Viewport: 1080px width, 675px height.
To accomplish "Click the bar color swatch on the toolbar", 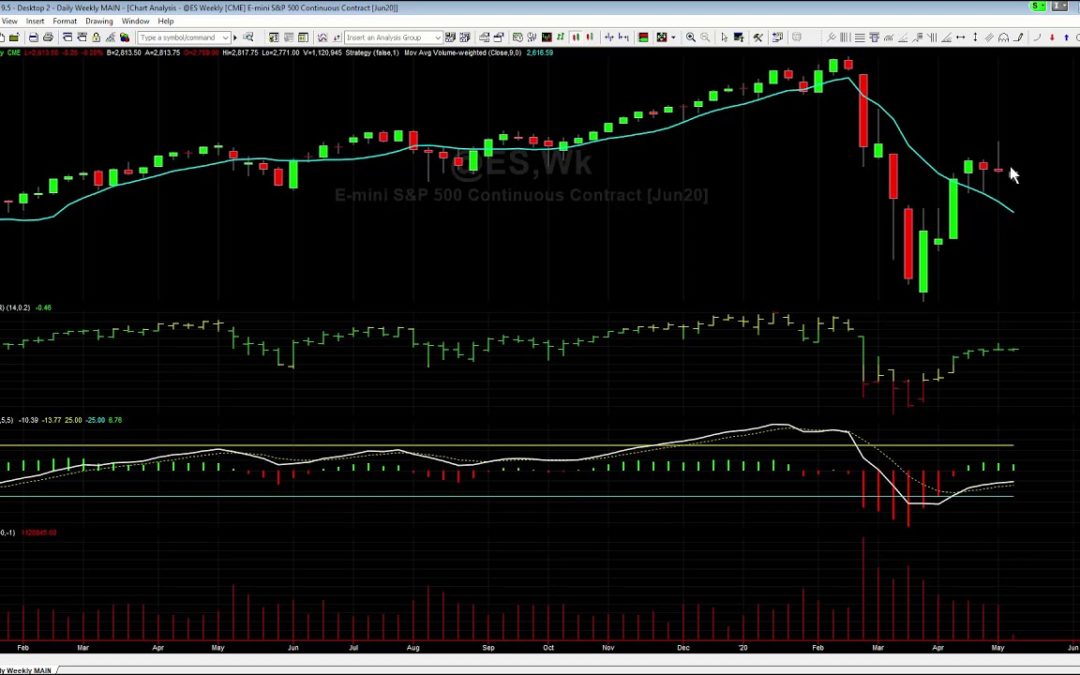I will (x=643, y=36).
